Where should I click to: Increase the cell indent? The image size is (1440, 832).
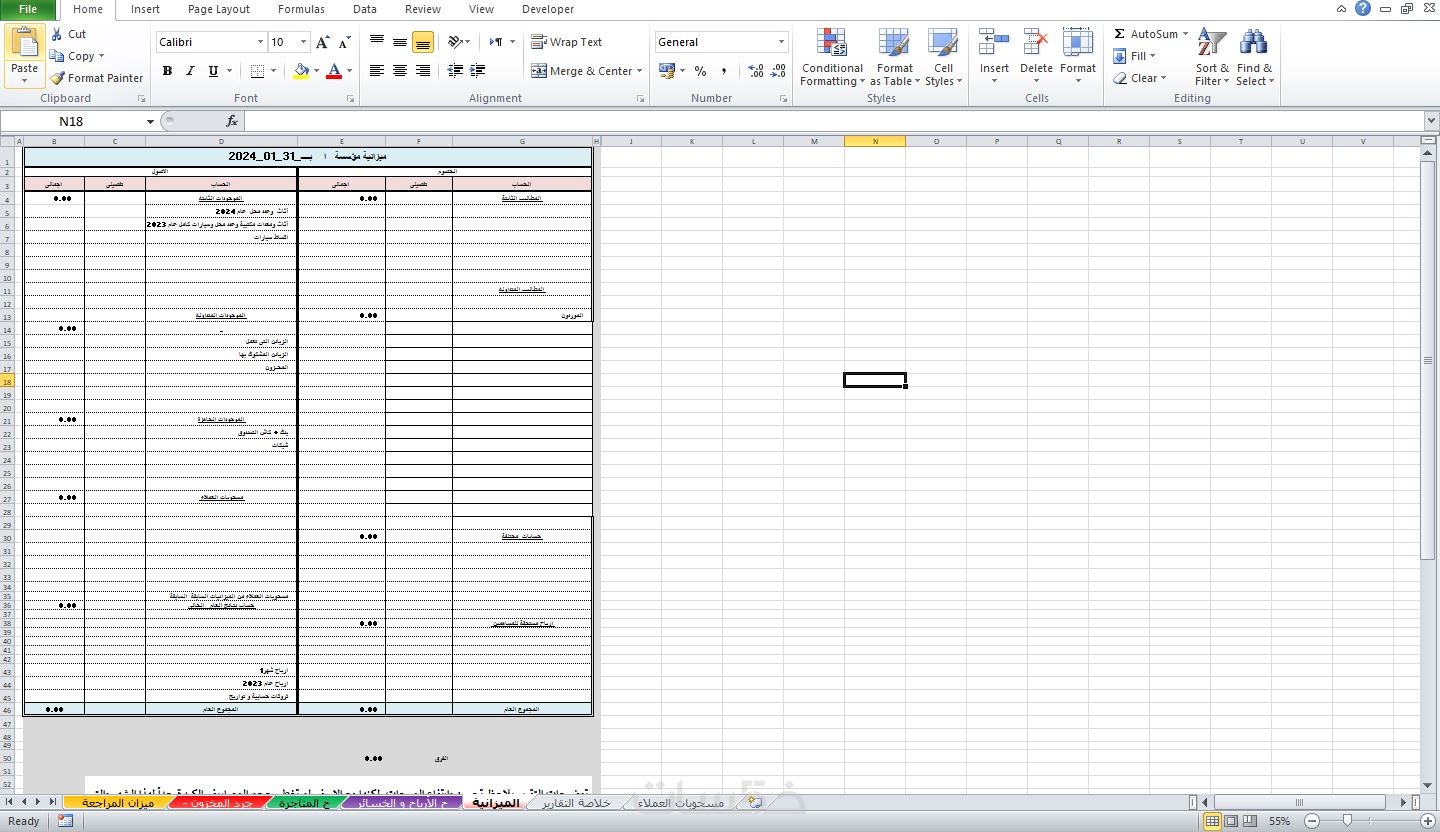click(477, 71)
